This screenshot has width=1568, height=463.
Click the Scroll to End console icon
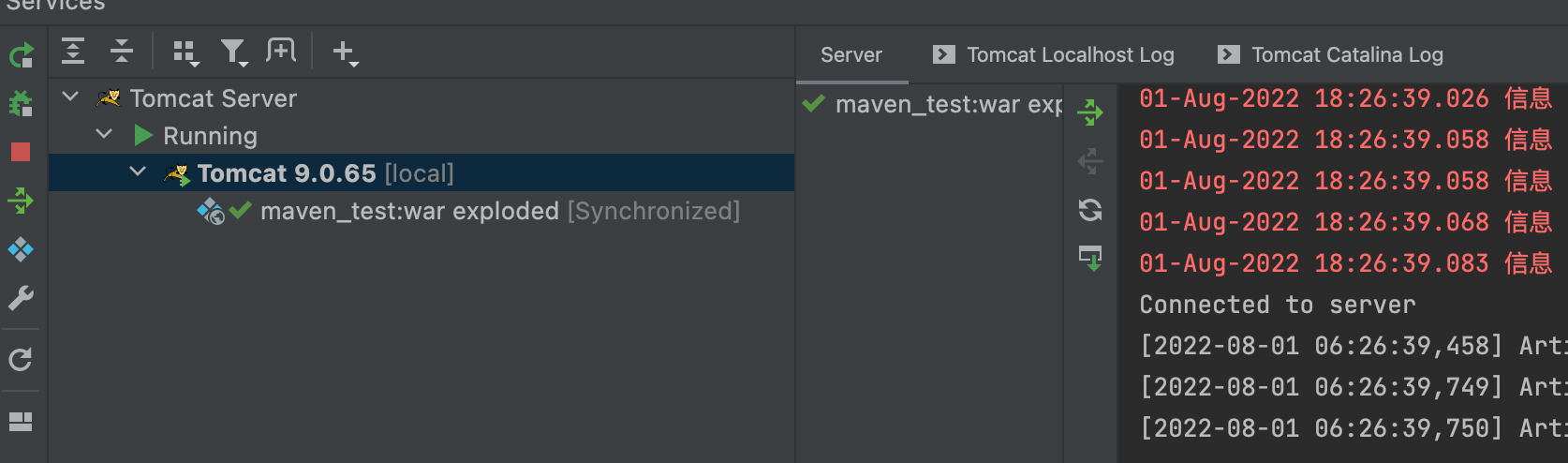(x=1090, y=258)
